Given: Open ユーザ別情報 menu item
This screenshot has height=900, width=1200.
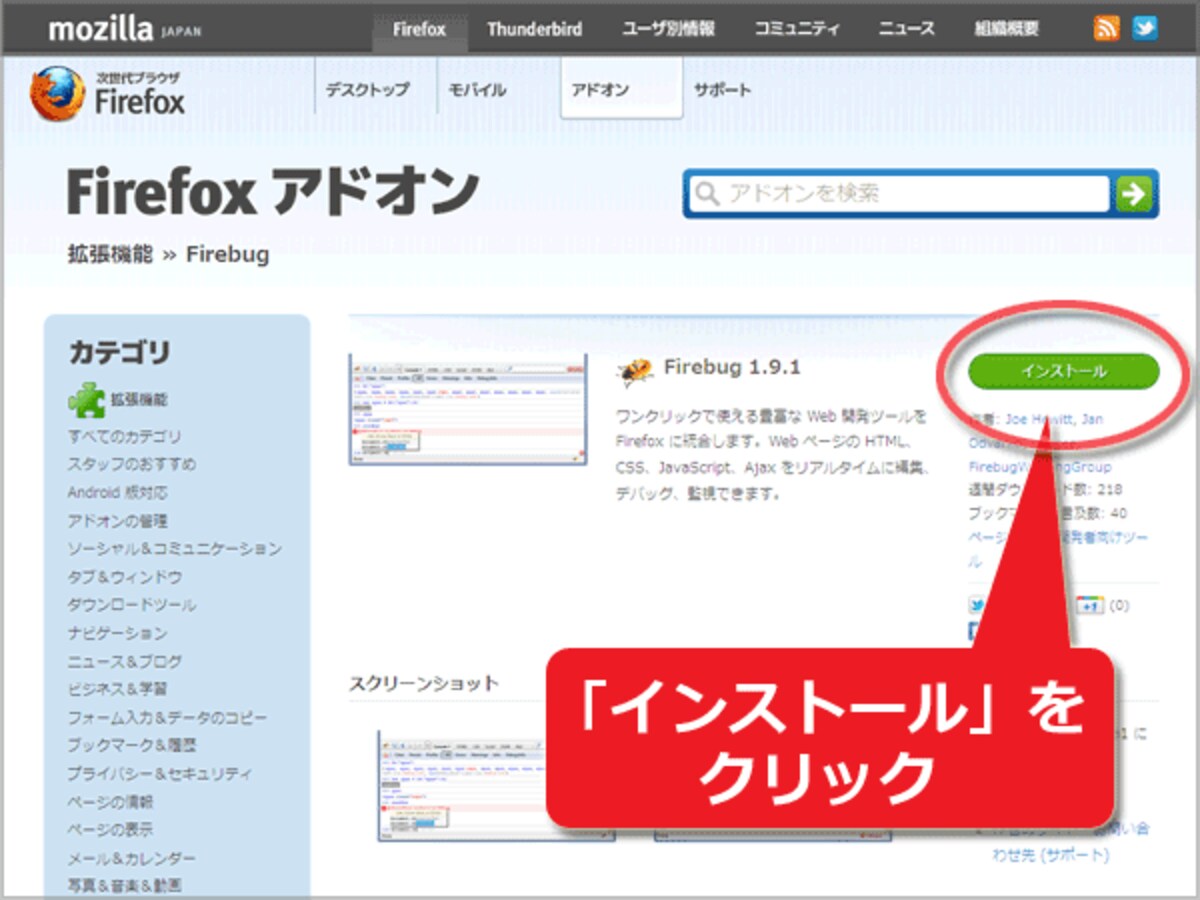Looking at the screenshot, I should click(x=668, y=29).
